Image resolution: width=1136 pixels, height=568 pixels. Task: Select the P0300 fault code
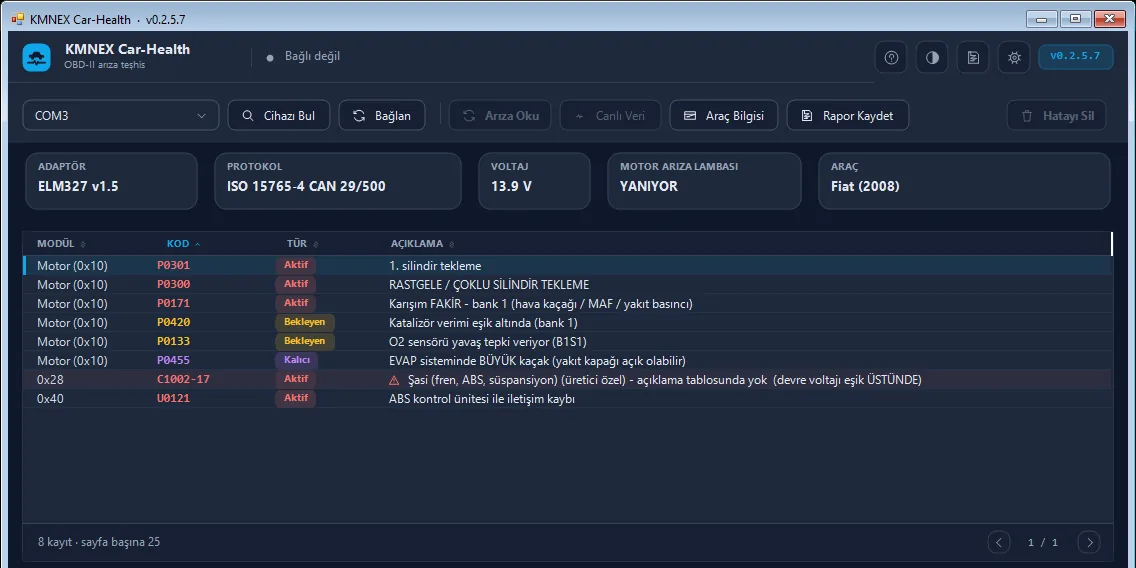(x=174, y=284)
